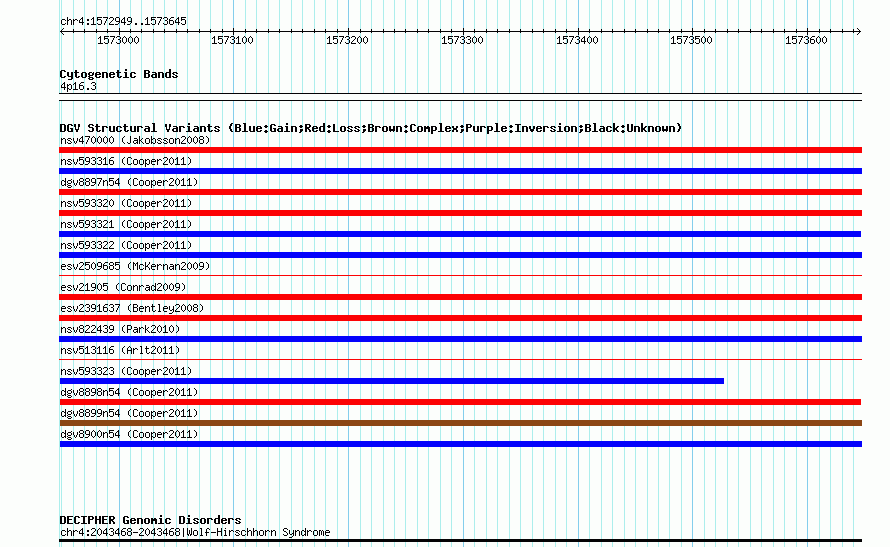Image resolution: width=890 pixels, height=547 pixels.
Task: Click the nsv513116 (Arlt2011) label
Action: click(120, 350)
